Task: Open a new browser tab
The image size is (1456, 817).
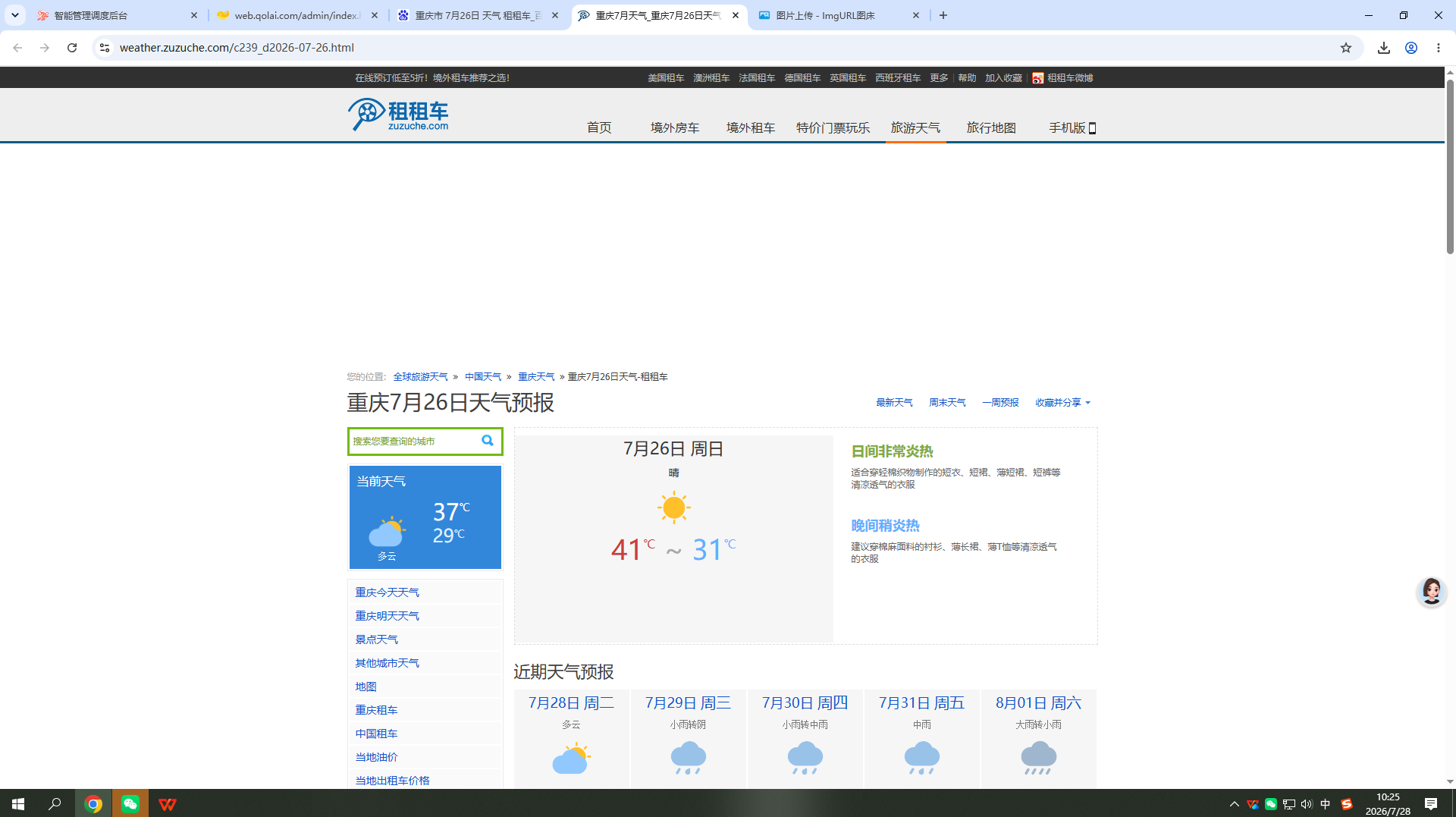Action: [x=943, y=15]
